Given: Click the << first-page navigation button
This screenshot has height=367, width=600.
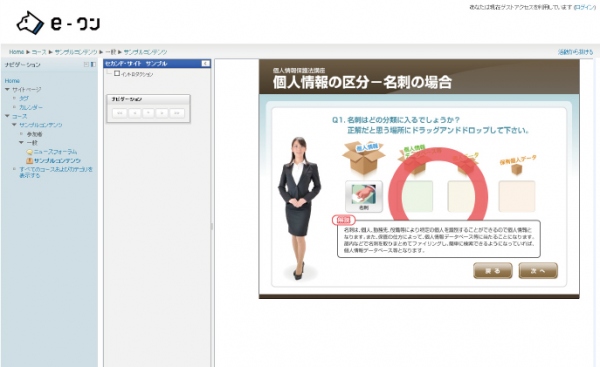Looking at the screenshot, I should point(120,113).
